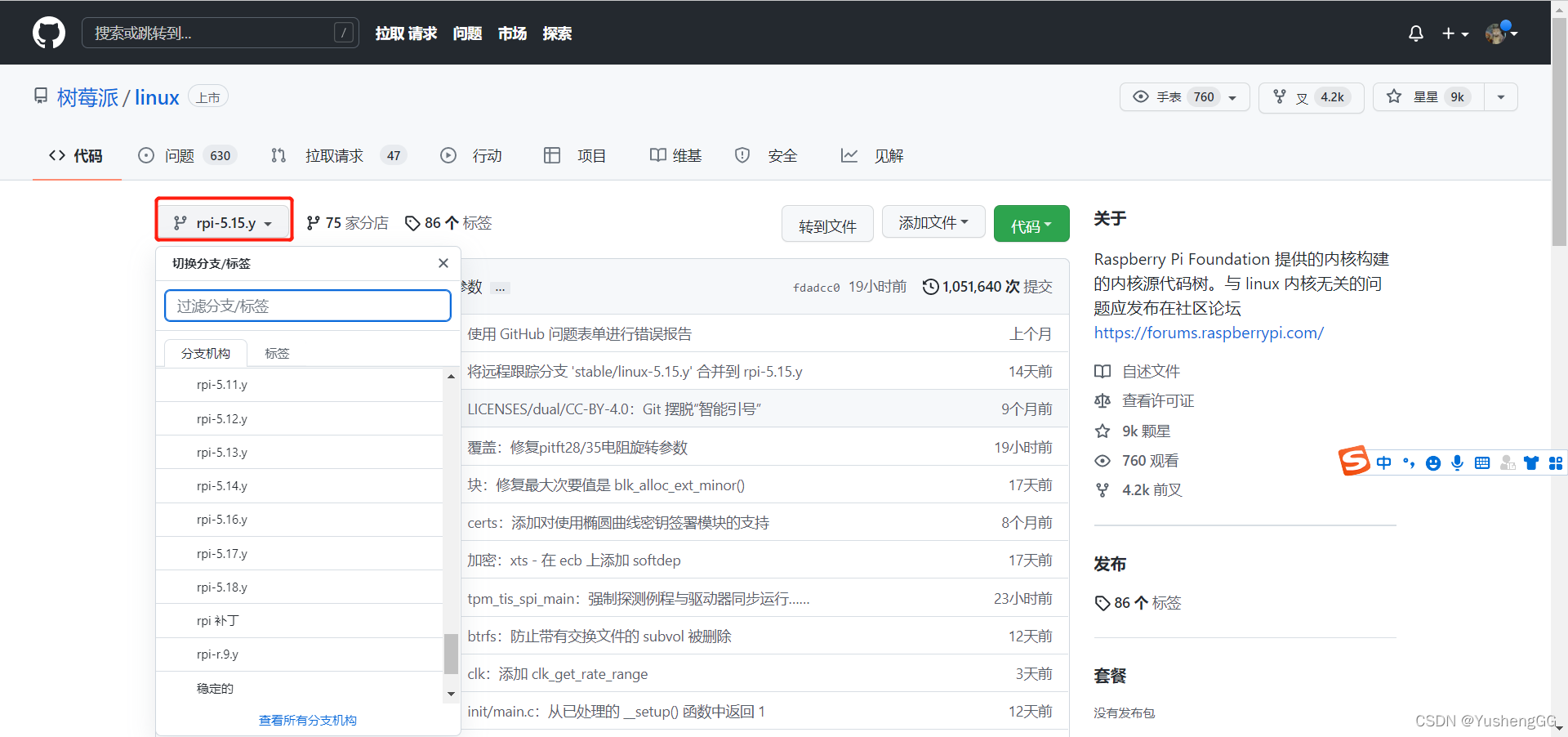Viewport: 1568px width, 737px height.
Task: Click the fork button
Action: pos(1311,97)
